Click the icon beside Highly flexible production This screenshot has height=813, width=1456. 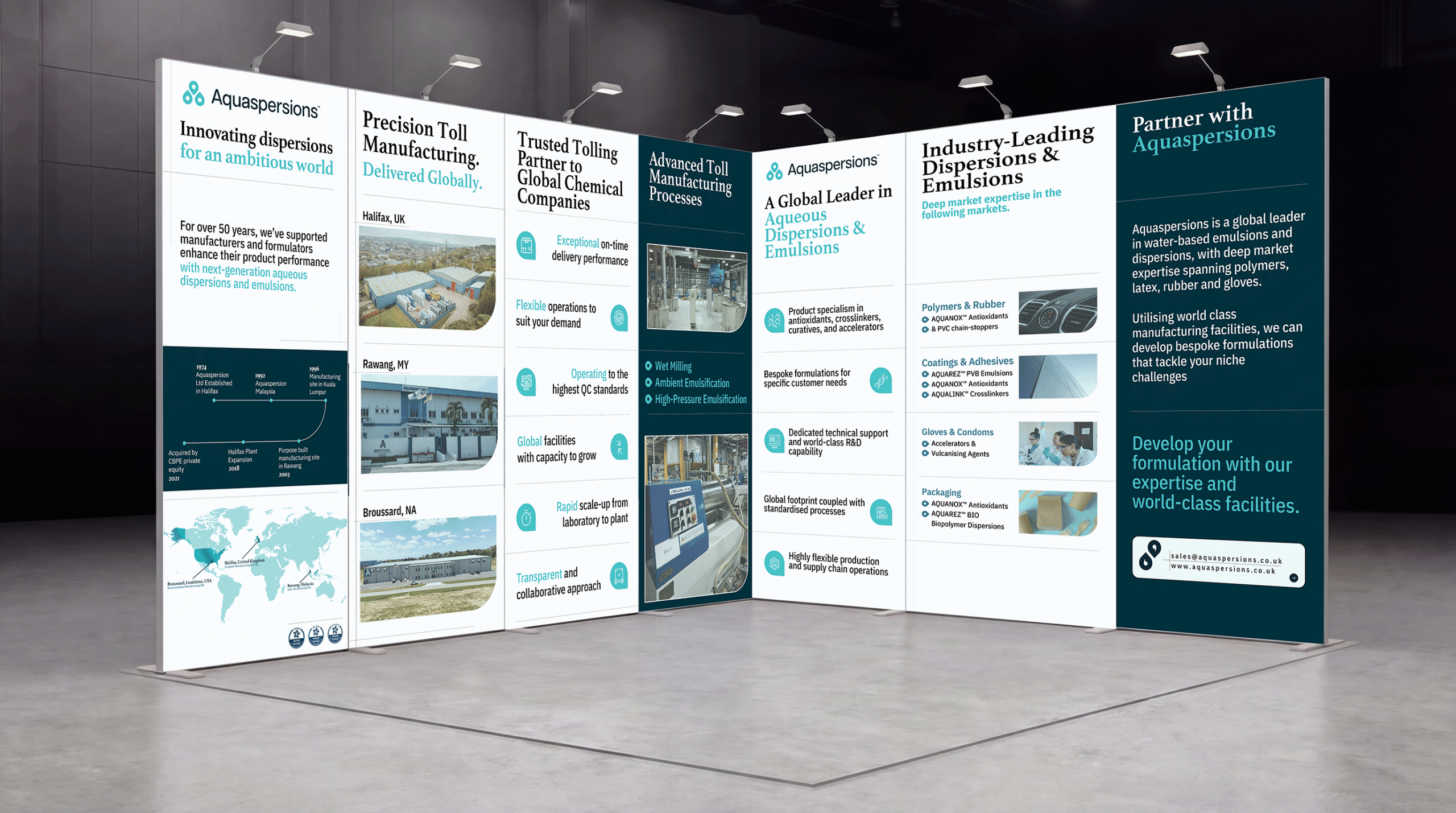pyautogui.click(x=774, y=563)
